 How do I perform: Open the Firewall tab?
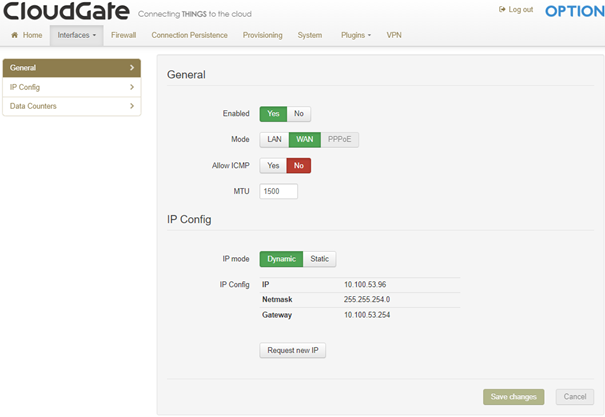click(x=124, y=35)
